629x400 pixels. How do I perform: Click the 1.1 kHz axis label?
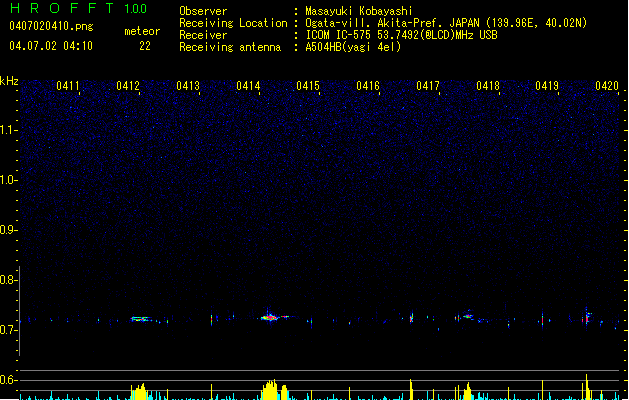[7, 130]
